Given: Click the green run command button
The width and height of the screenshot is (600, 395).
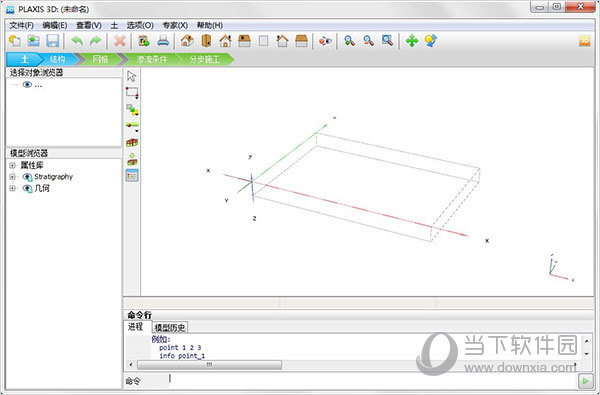Looking at the screenshot, I should pyautogui.click(x=585, y=380).
